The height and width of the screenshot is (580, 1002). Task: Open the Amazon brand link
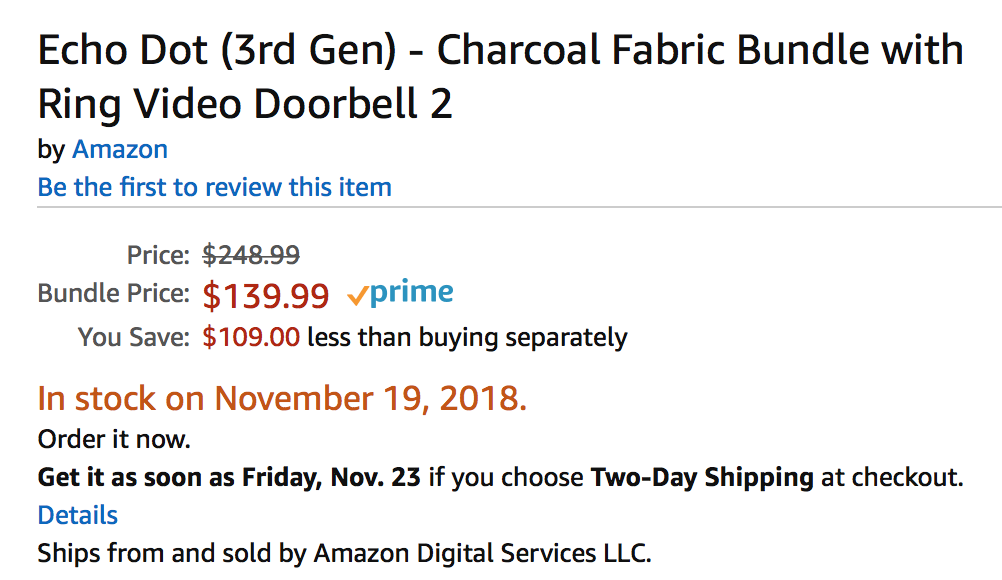click(120, 150)
